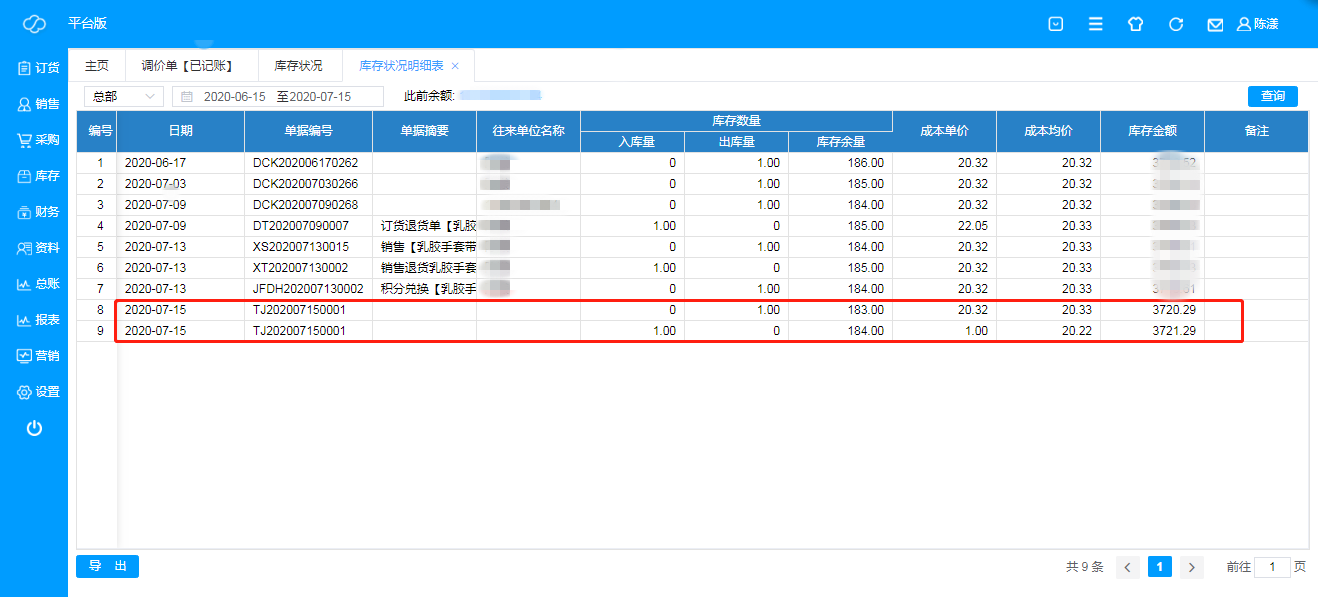The height and width of the screenshot is (597, 1318).
Task: Go to next page arrow
Action: pyautogui.click(x=1191, y=567)
